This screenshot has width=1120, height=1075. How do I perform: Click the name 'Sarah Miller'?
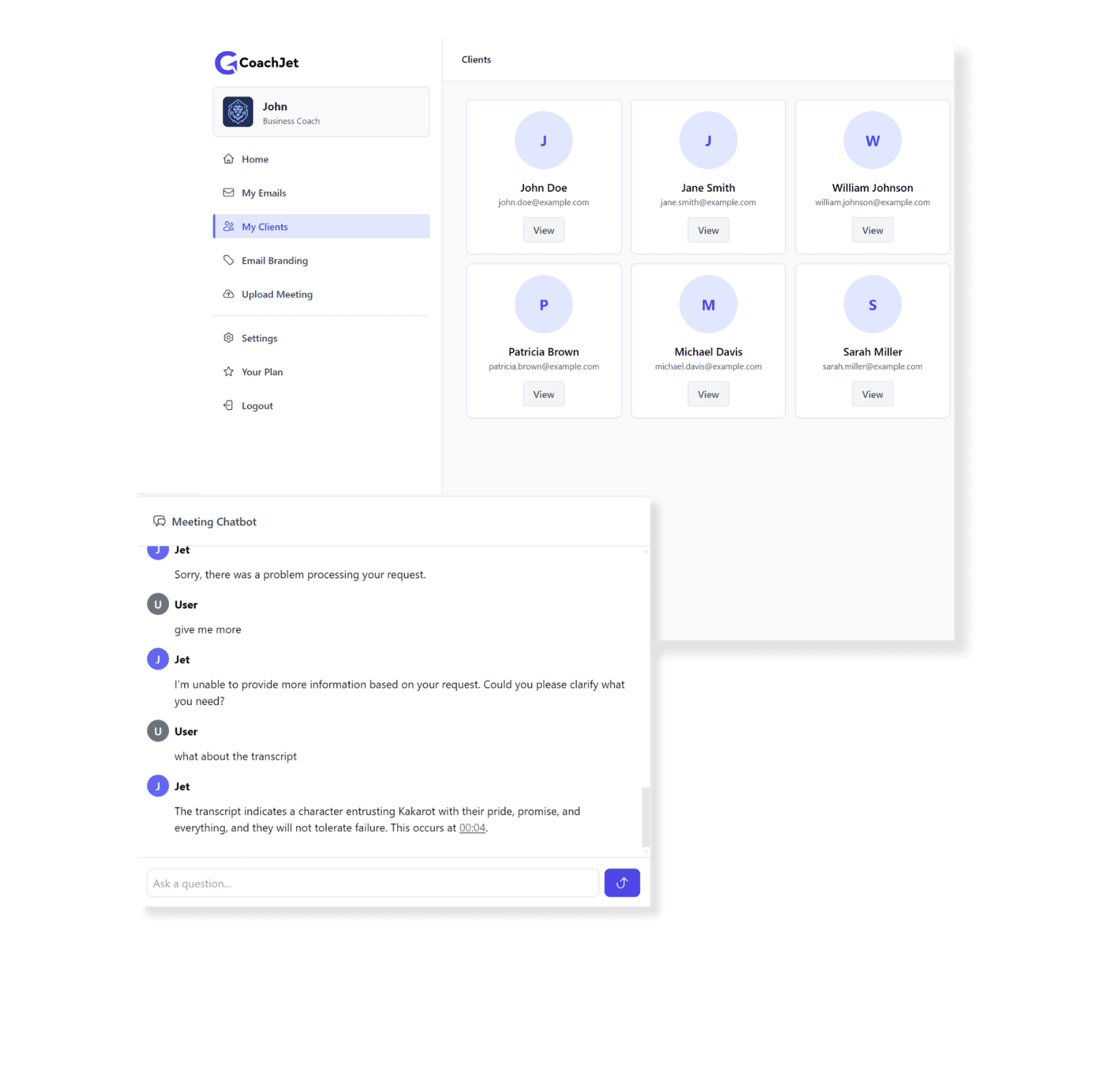873,352
